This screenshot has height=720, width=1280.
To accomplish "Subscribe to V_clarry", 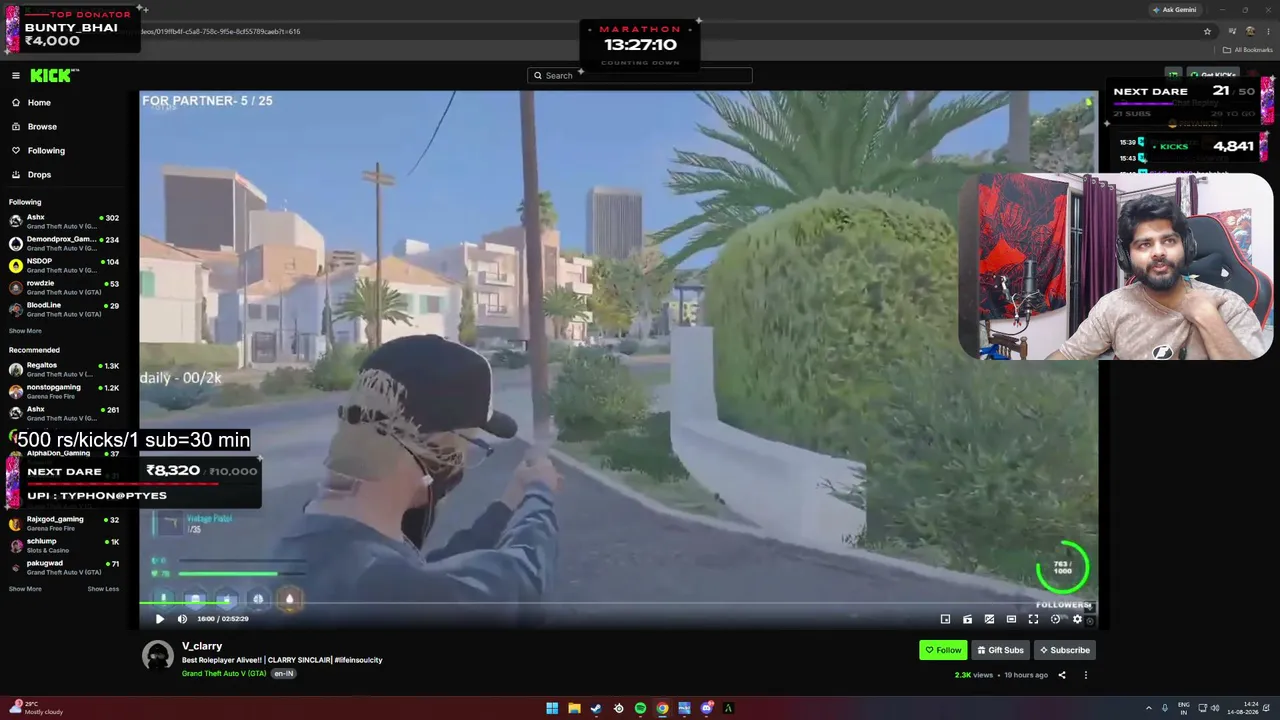I will [x=1064, y=650].
